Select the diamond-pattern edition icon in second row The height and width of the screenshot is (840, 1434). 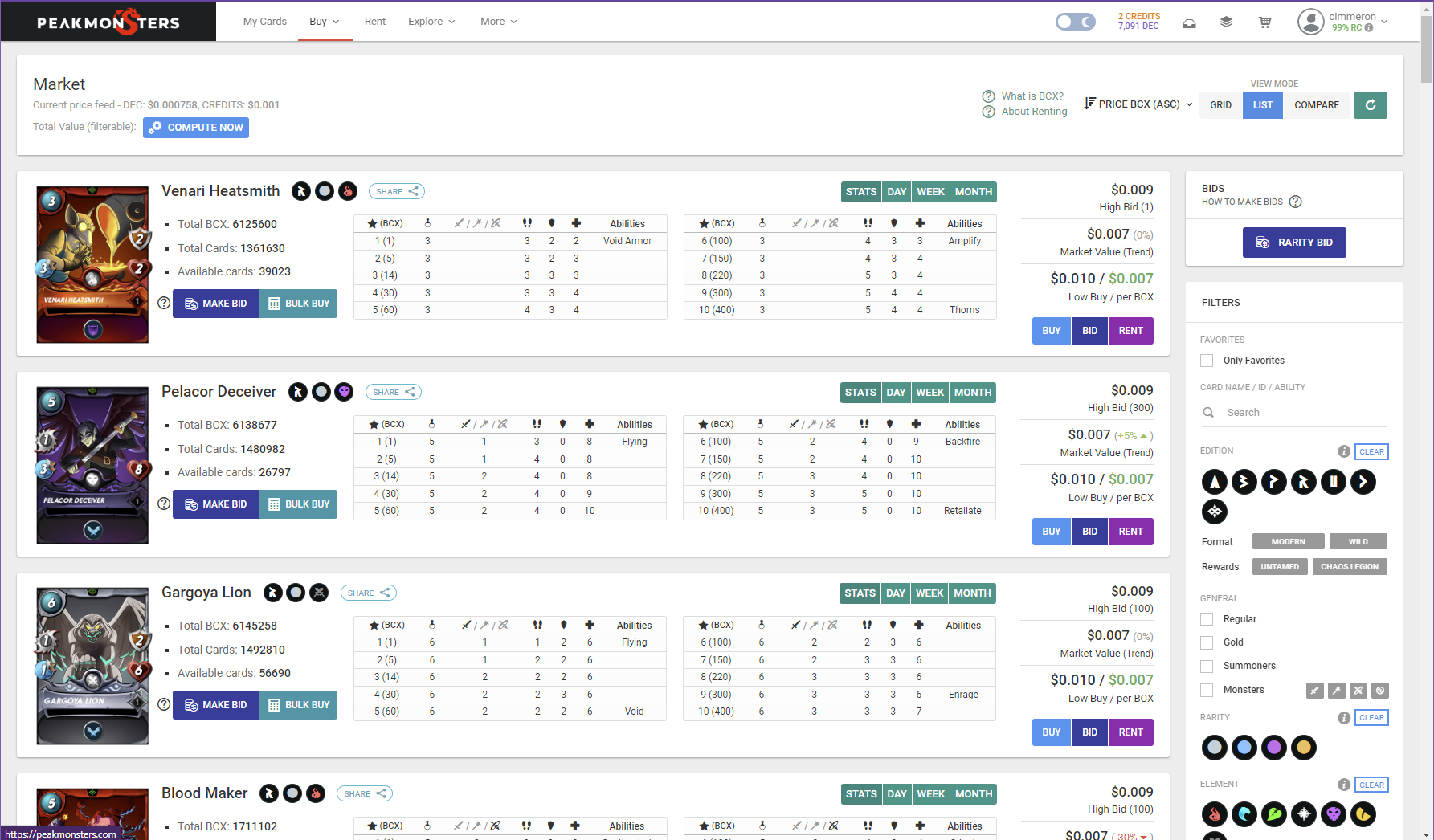(1215, 512)
